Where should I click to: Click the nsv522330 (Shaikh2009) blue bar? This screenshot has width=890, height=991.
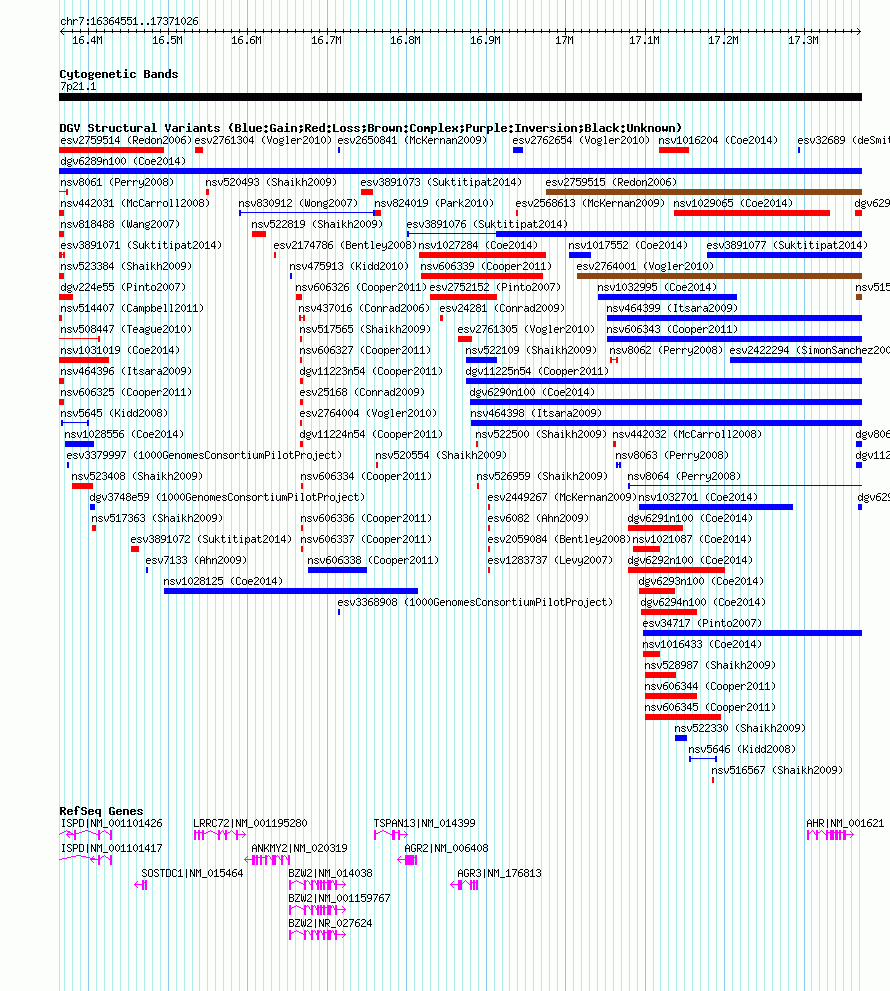click(681, 738)
